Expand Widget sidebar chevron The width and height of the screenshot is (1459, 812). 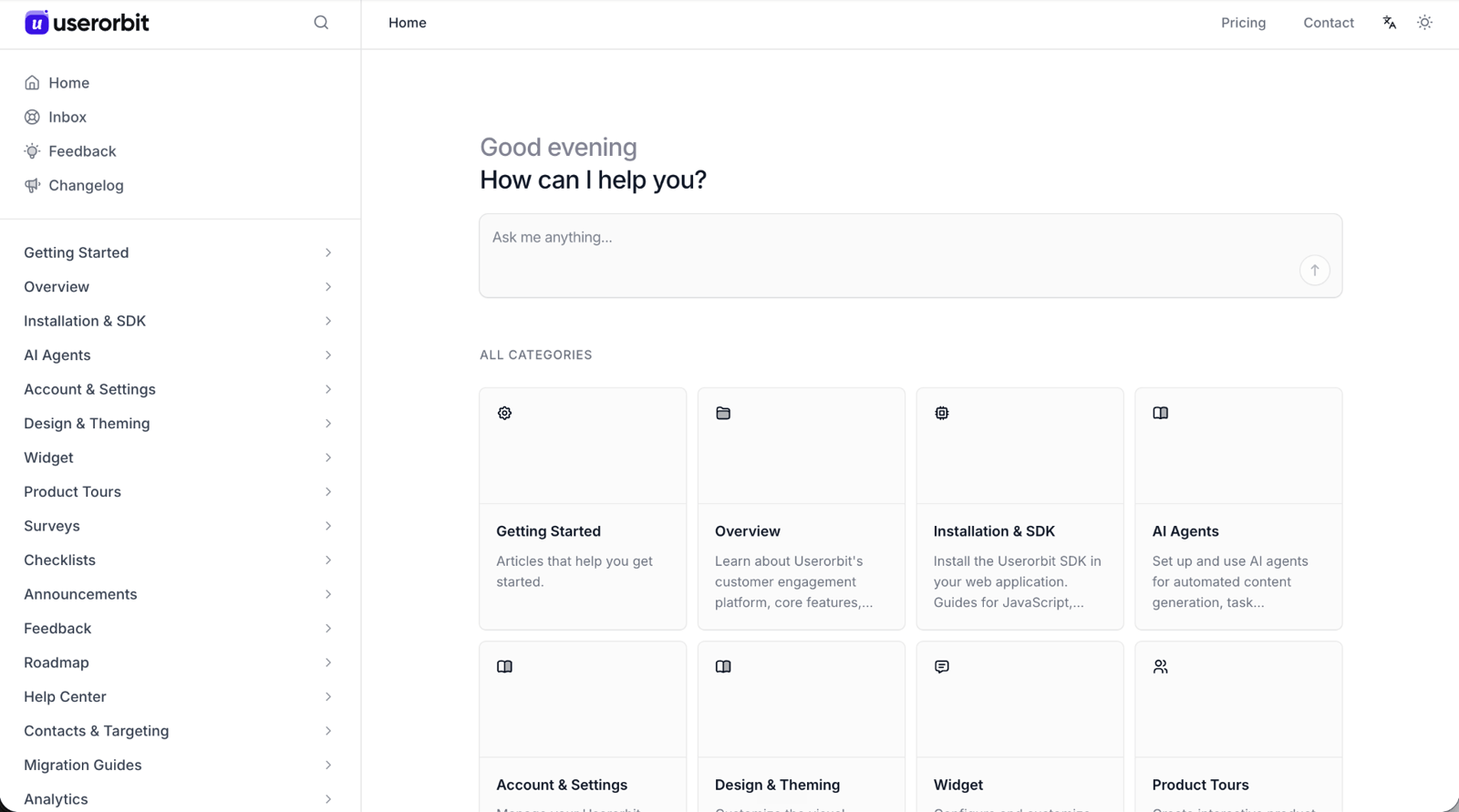coord(328,457)
